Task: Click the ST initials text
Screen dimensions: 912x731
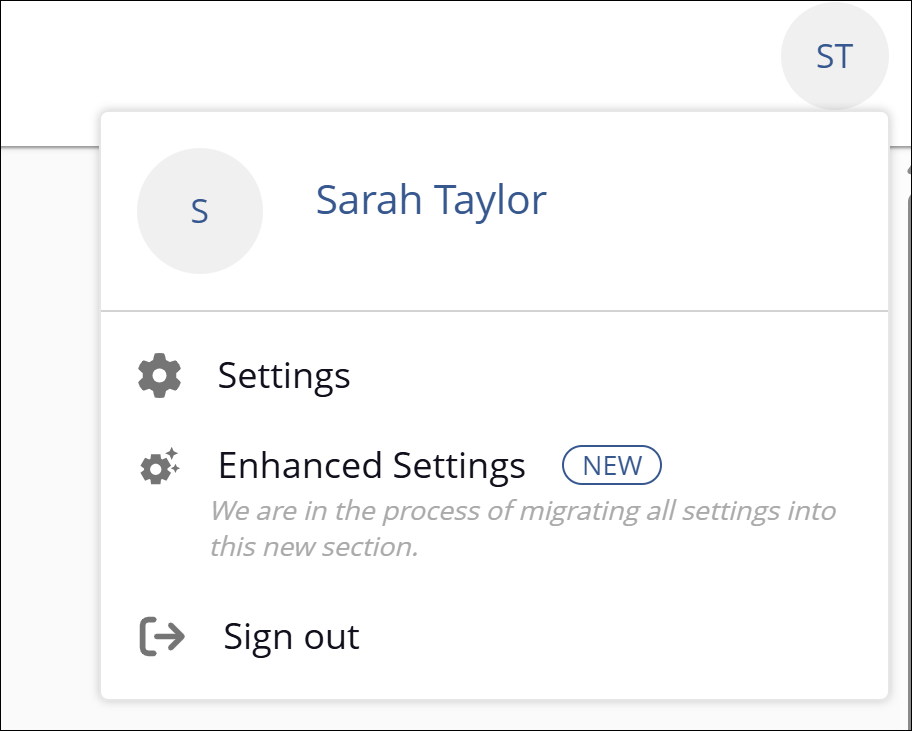Action: pyautogui.click(x=834, y=56)
